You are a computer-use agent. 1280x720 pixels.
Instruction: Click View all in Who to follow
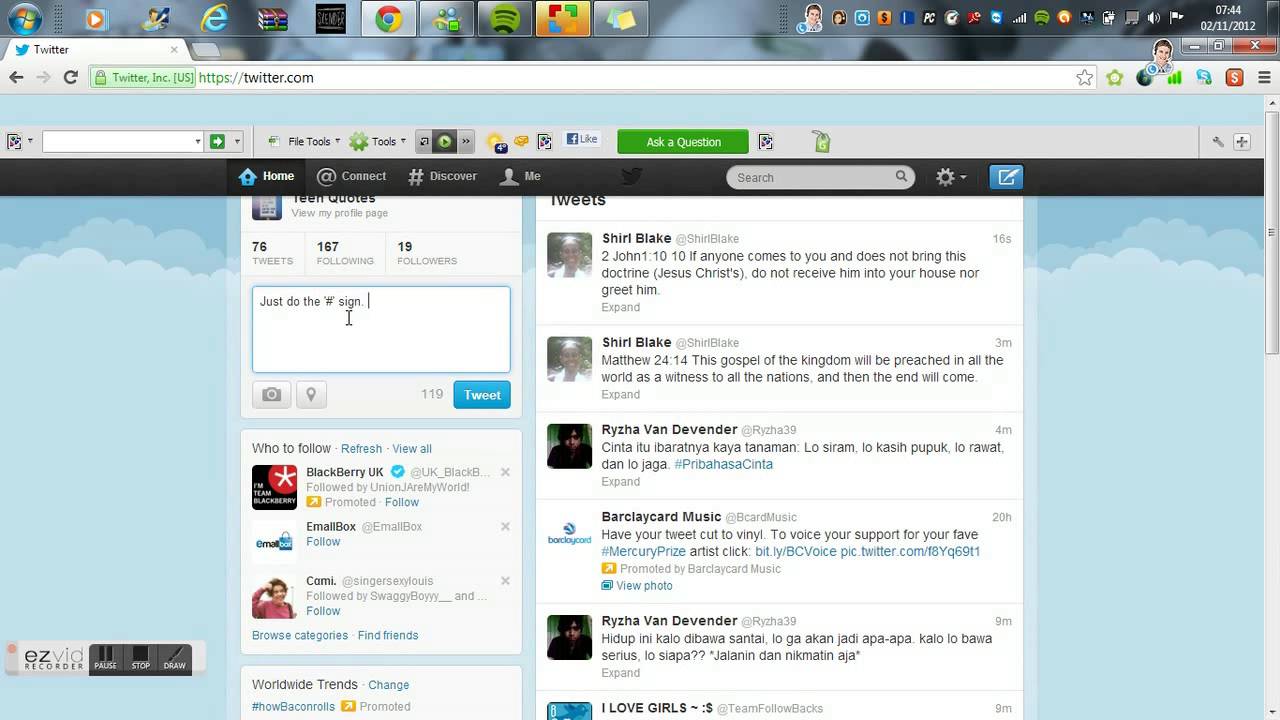[x=412, y=449]
